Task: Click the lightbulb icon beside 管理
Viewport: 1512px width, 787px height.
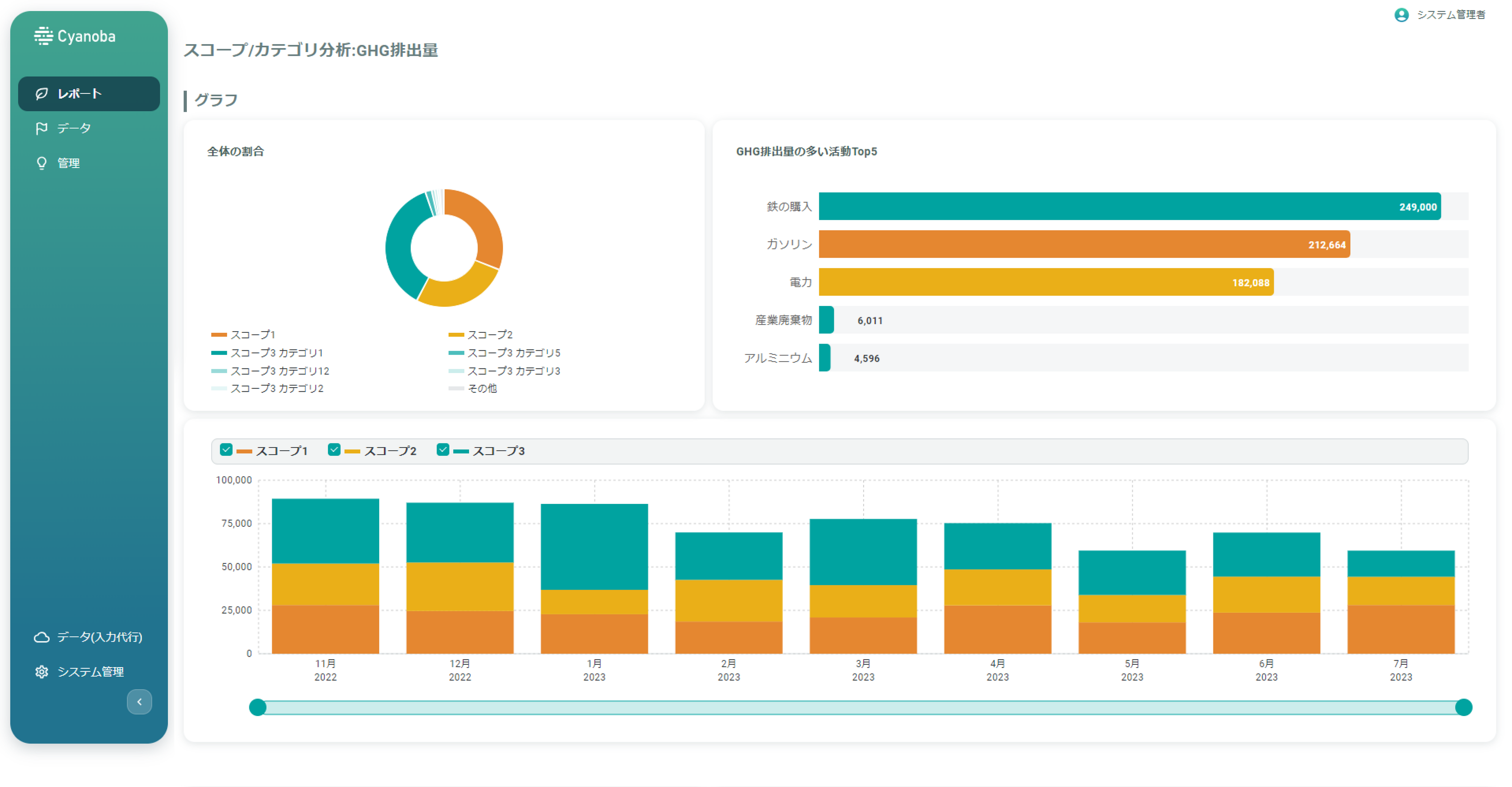Action: click(41, 163)
